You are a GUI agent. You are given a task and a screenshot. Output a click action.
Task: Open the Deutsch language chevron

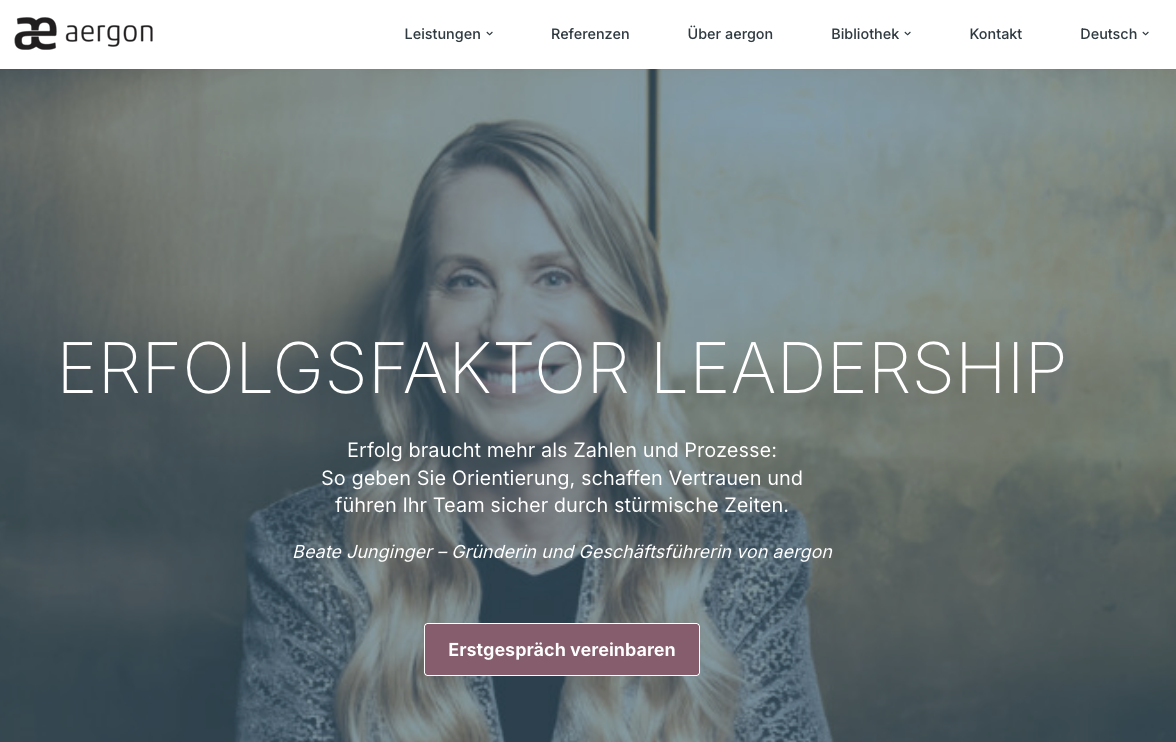point(1145,34)
